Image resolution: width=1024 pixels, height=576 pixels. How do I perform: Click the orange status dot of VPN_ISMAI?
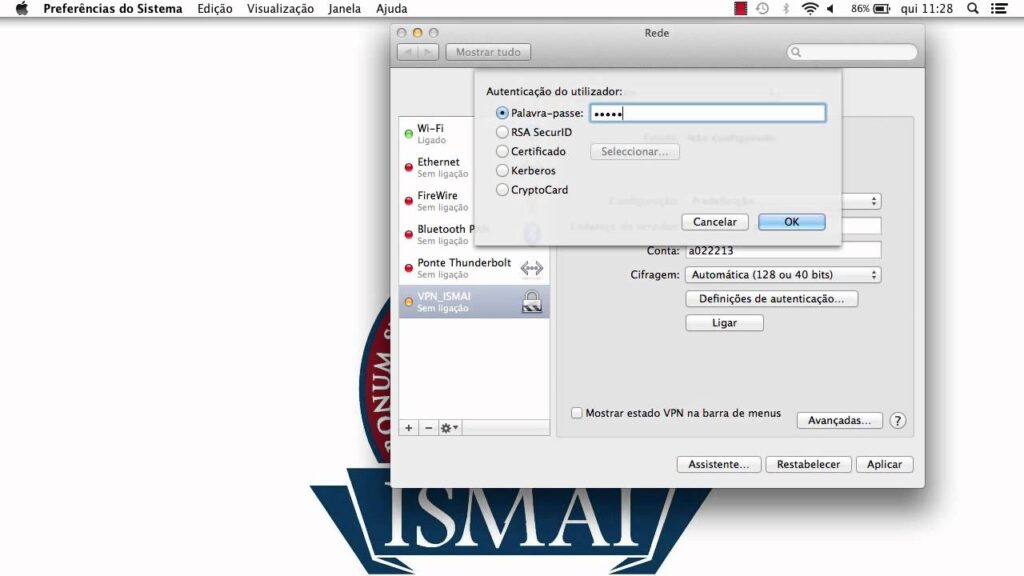point(409,302)
